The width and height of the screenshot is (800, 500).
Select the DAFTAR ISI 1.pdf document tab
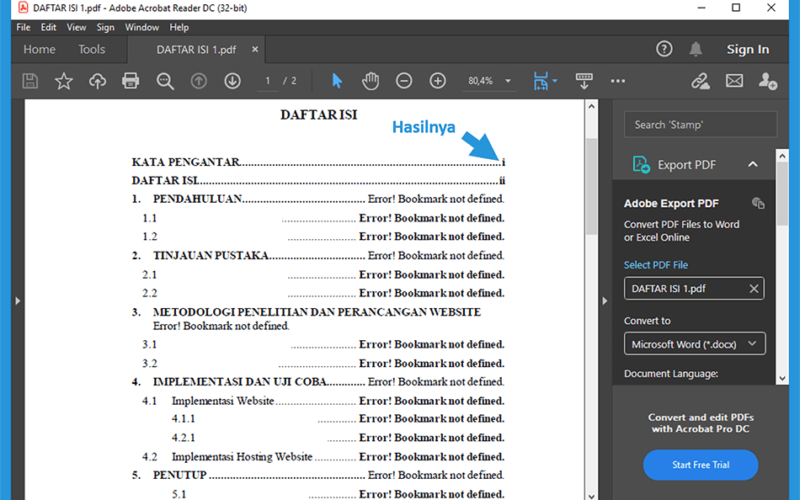(196, 49)
